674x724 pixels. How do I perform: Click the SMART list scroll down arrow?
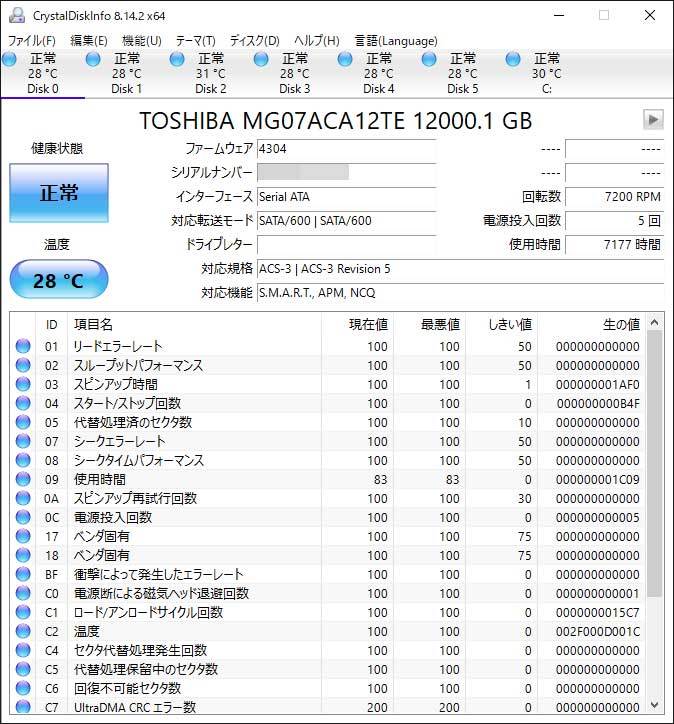coord(654,705)
